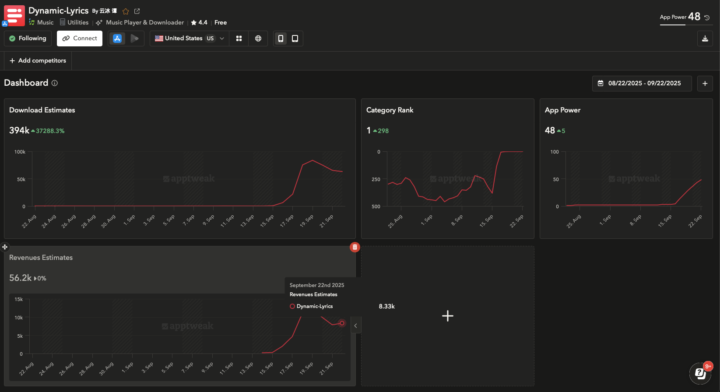Click Add competitors

[38, 61]
